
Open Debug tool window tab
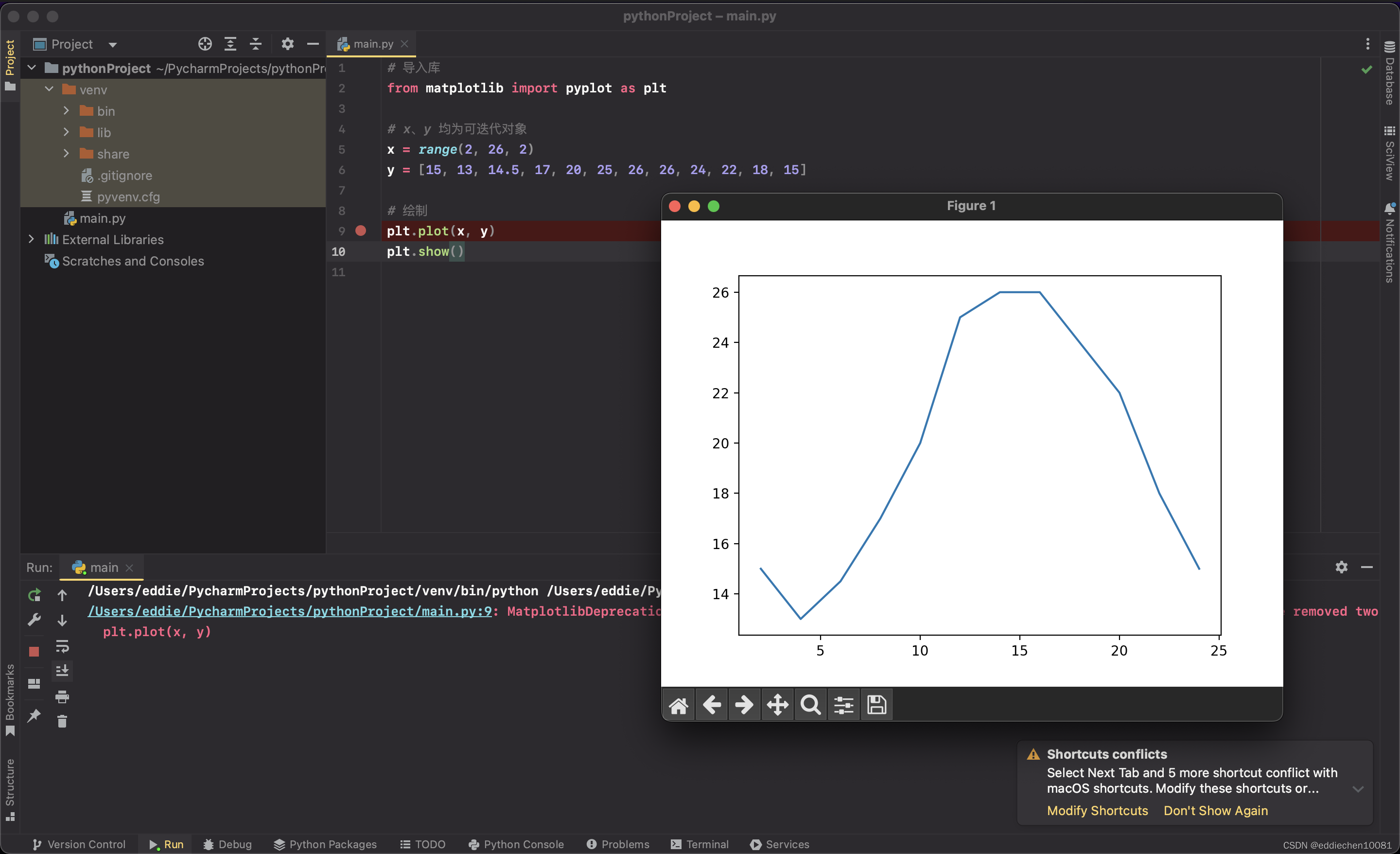(227, 844)
